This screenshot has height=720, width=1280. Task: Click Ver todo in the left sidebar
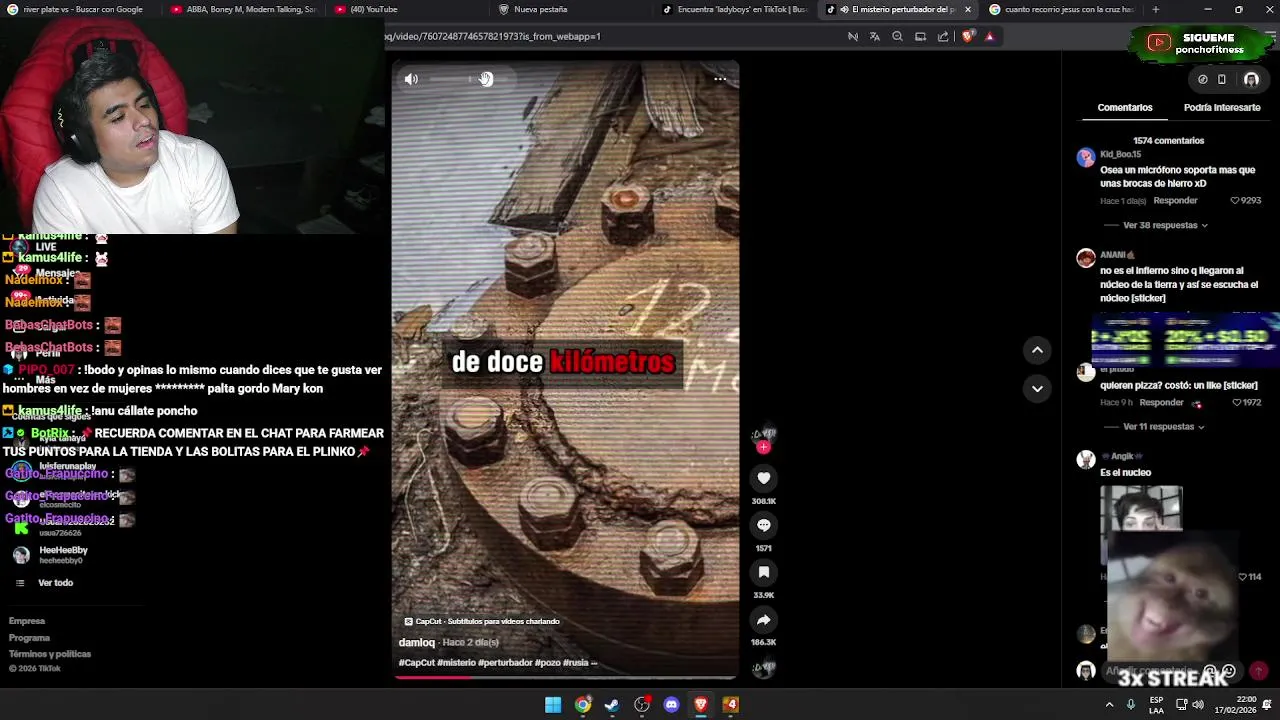[x=55, y=583]
